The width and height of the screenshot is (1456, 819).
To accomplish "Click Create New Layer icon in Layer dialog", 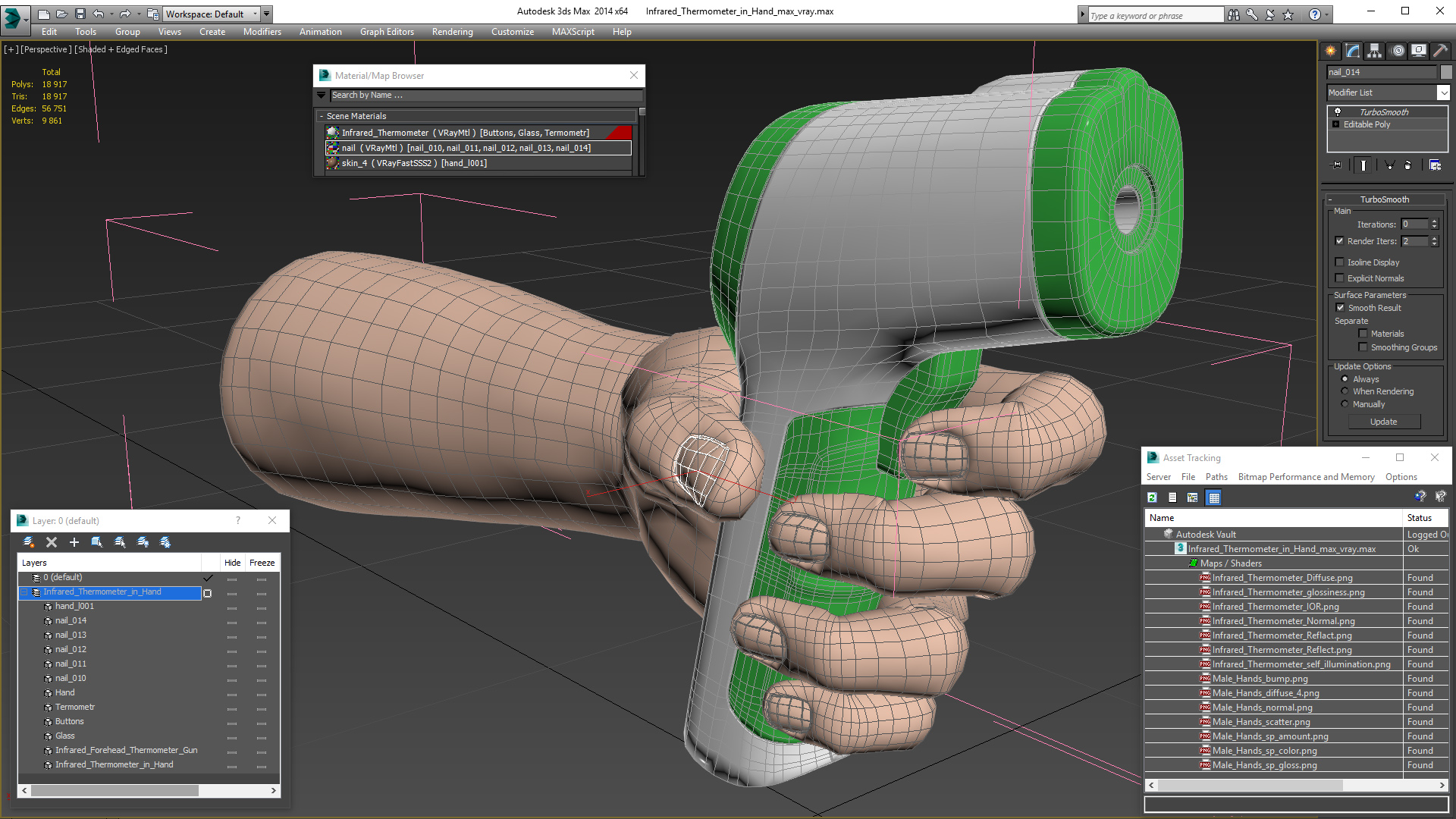I will 29,542.
